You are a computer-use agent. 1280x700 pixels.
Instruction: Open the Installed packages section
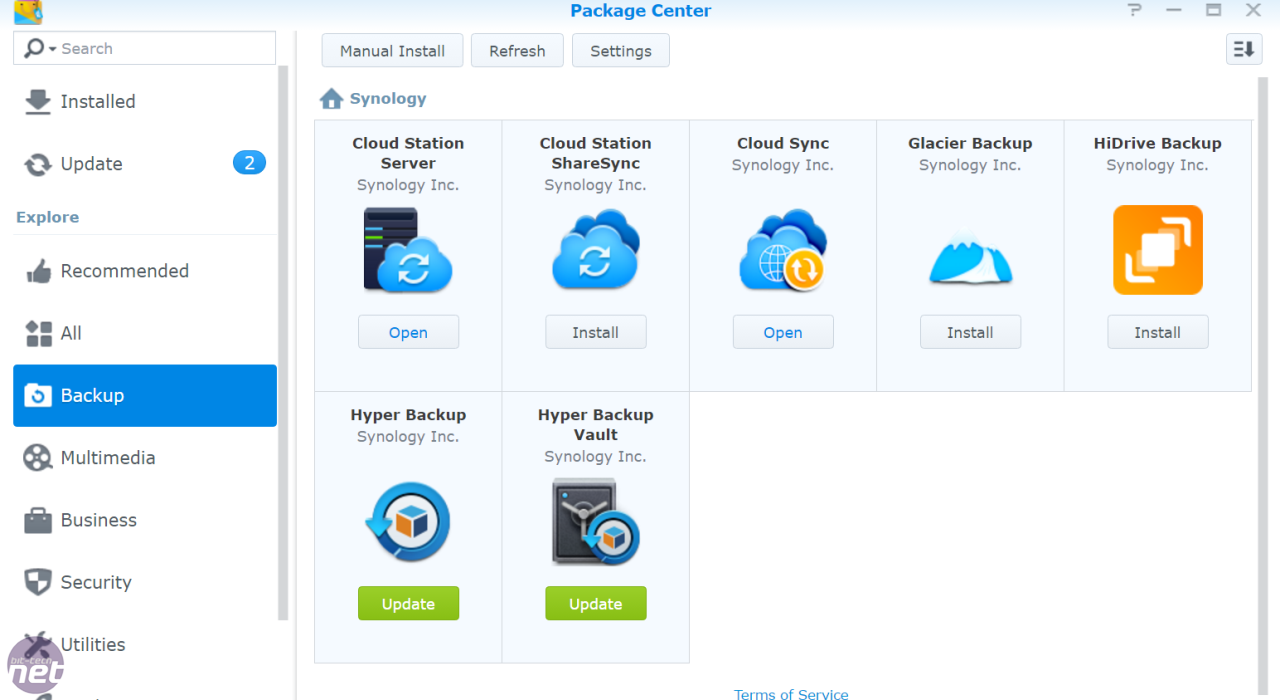click(145, 102)
